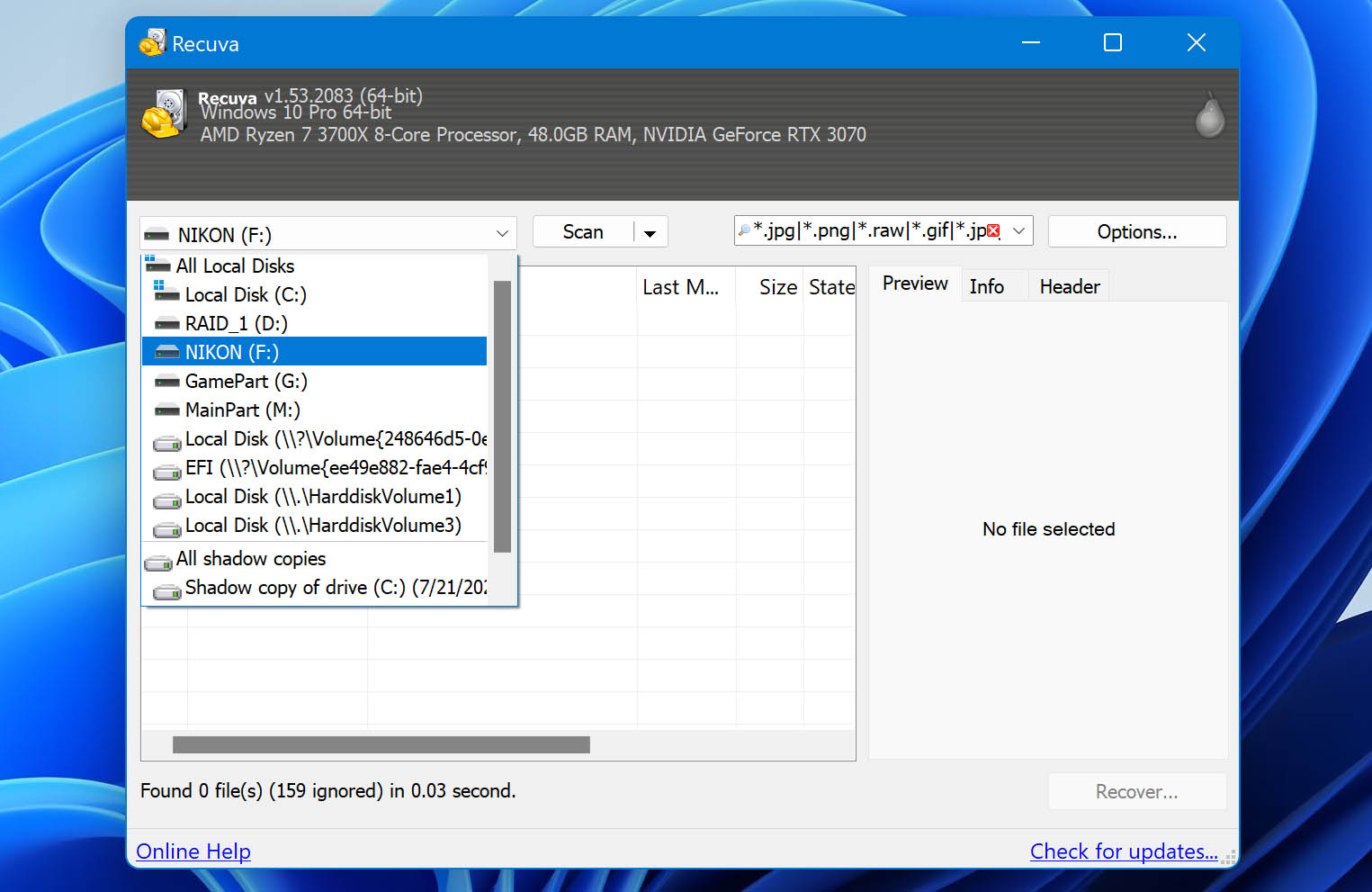Clear the file filter with the red X
This screenshot has height=892, width=1372.
pyautogui.click(x=993, y=230)
